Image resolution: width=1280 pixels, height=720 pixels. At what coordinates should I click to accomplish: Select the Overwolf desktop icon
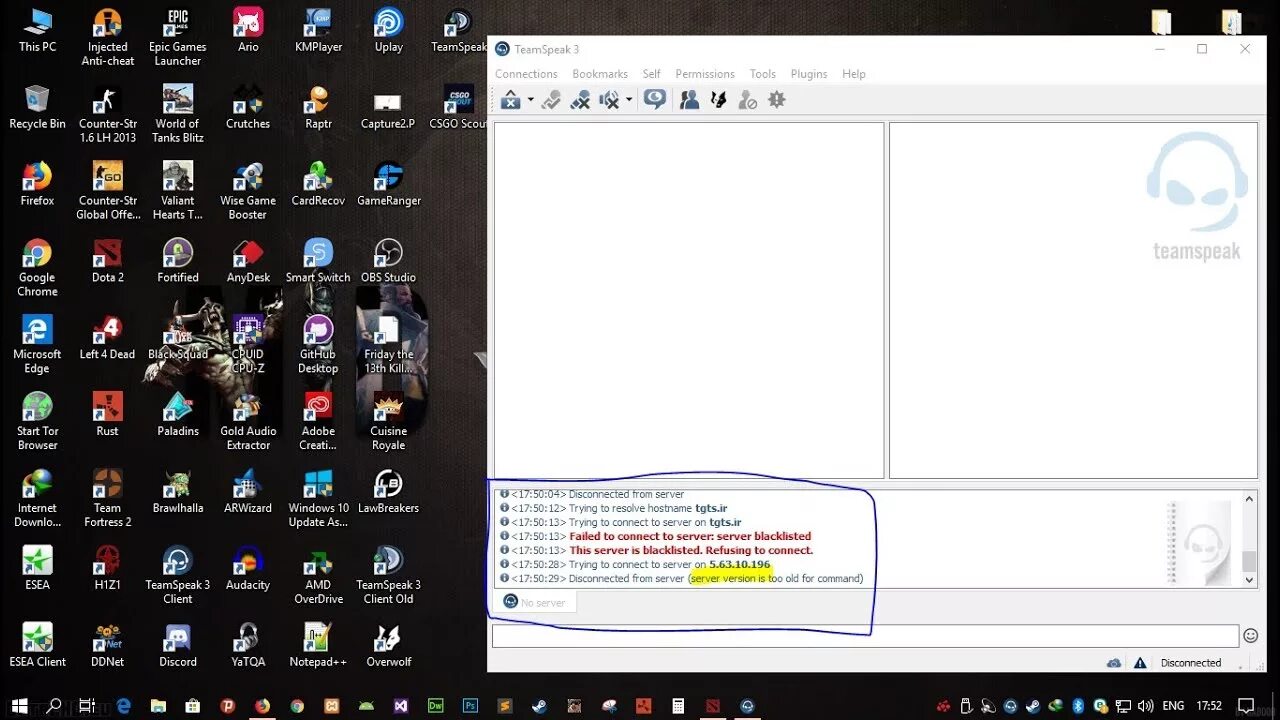coord(389,645)
